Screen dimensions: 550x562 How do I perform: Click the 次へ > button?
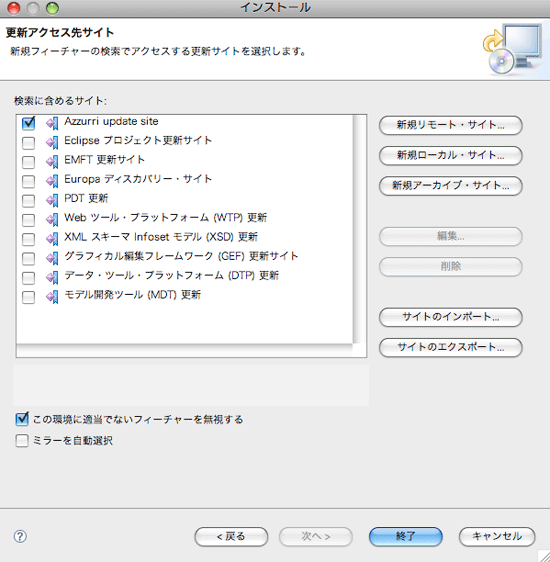pos(316,537)
